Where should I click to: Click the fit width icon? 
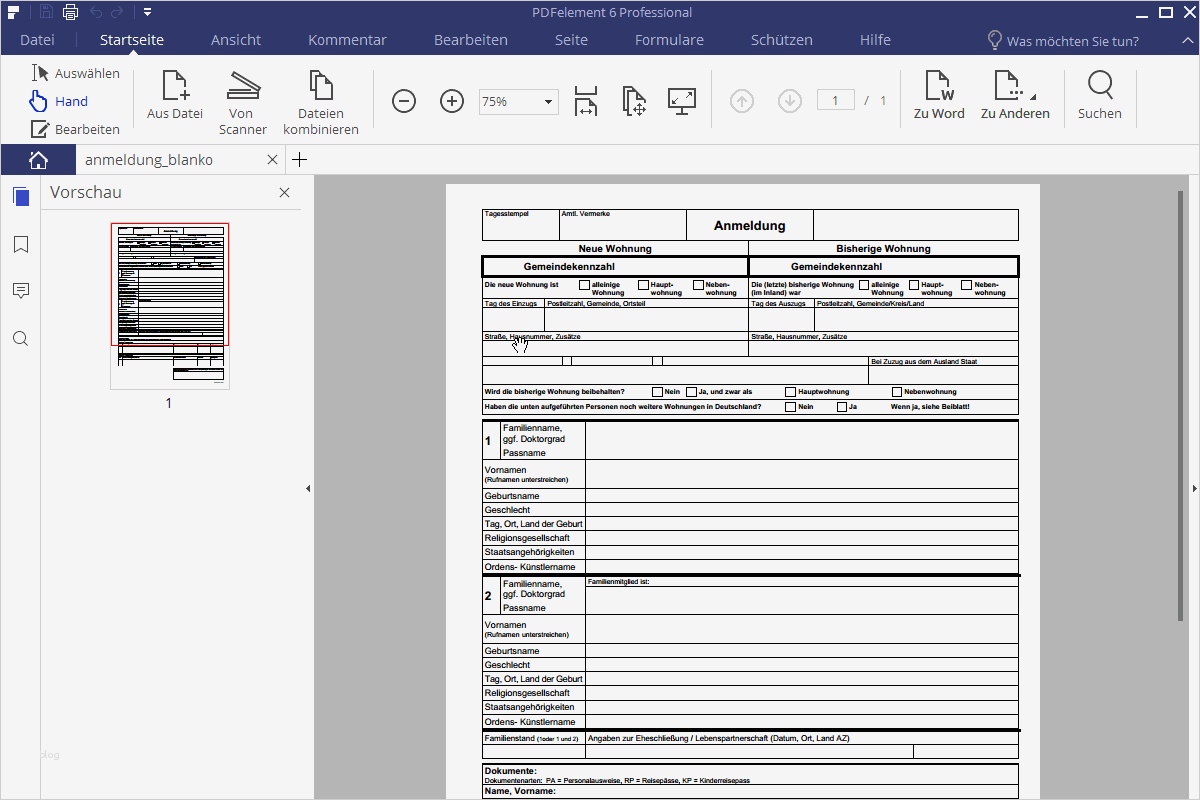(586, 101)
